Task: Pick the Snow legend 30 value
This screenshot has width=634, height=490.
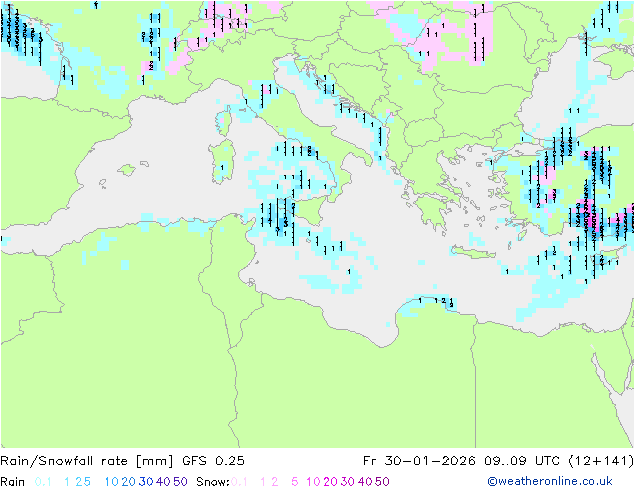Action: pos(348,482)
